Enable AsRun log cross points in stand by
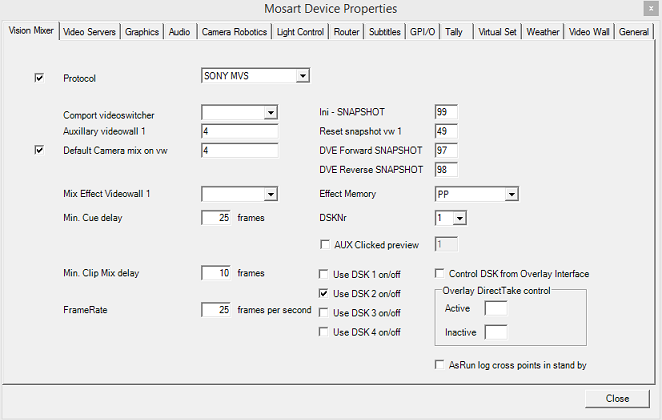 coord(440,366)
